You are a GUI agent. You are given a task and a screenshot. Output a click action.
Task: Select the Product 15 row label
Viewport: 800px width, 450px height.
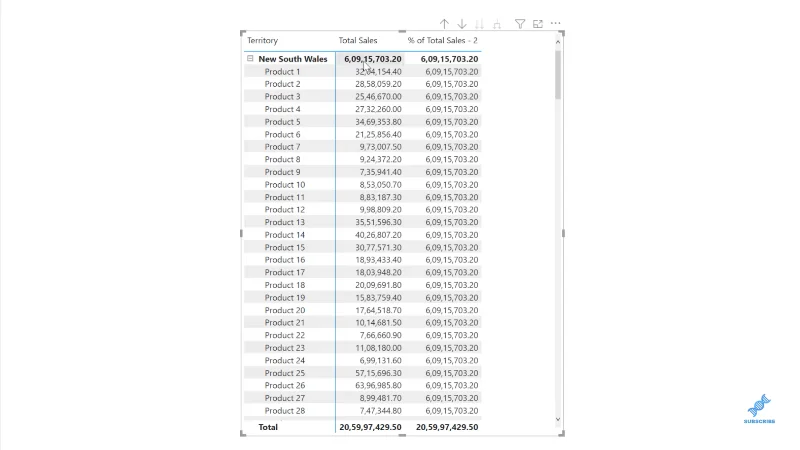pyautogui.click(x=285, y=247)
